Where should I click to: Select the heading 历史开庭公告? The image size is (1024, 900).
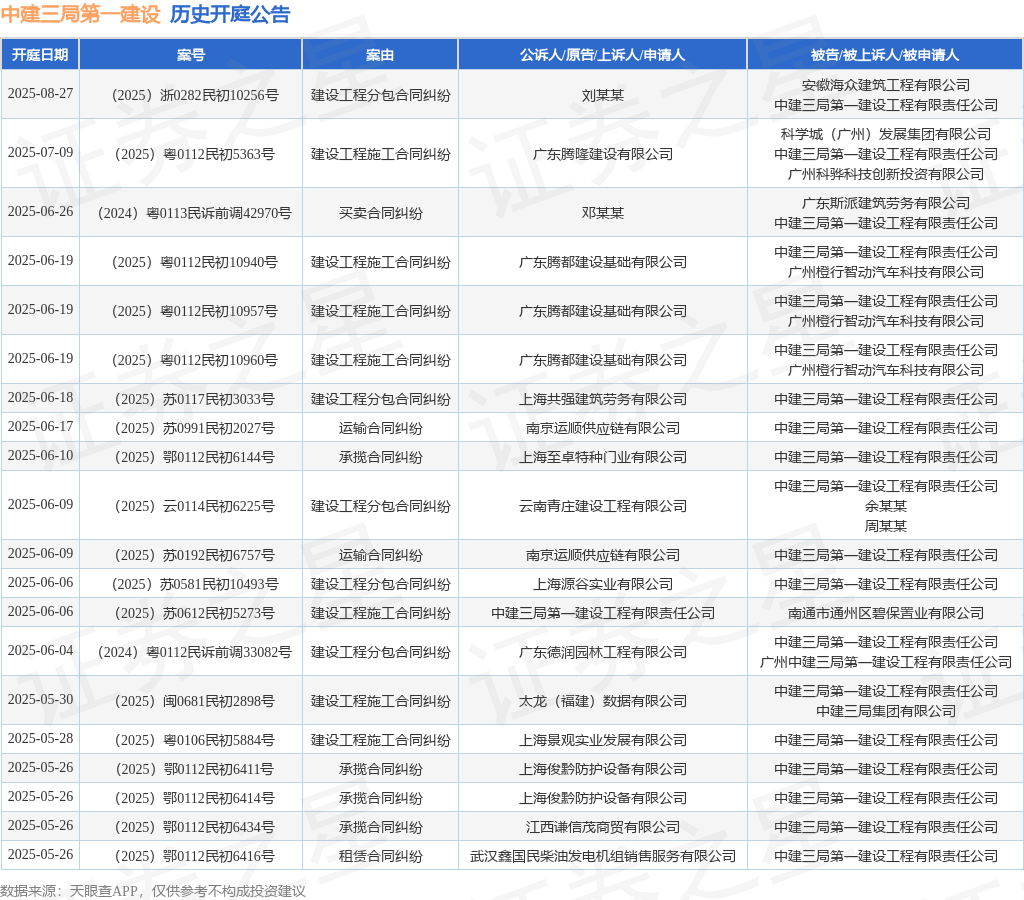[230, 14]
